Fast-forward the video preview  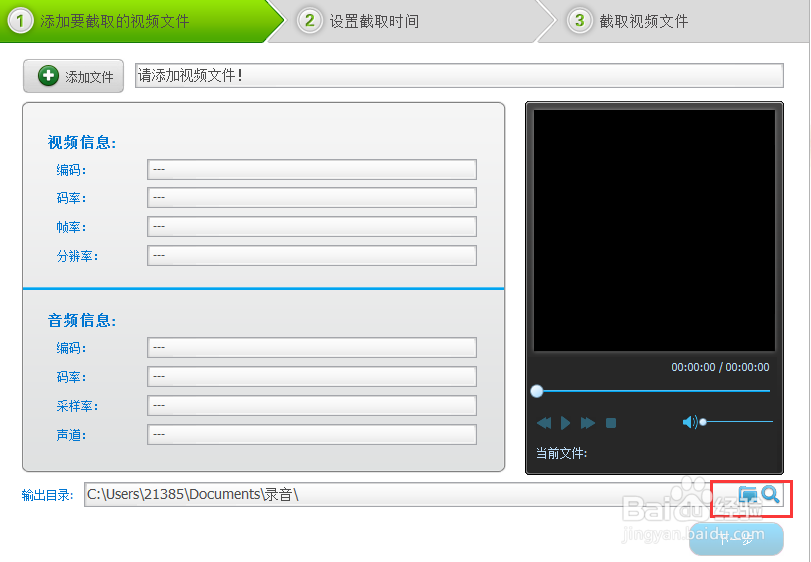(588, 423)
